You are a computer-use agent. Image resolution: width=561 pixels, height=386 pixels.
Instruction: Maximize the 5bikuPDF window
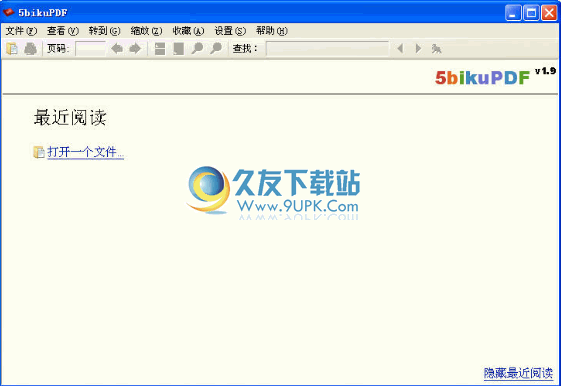coord(531,13)
